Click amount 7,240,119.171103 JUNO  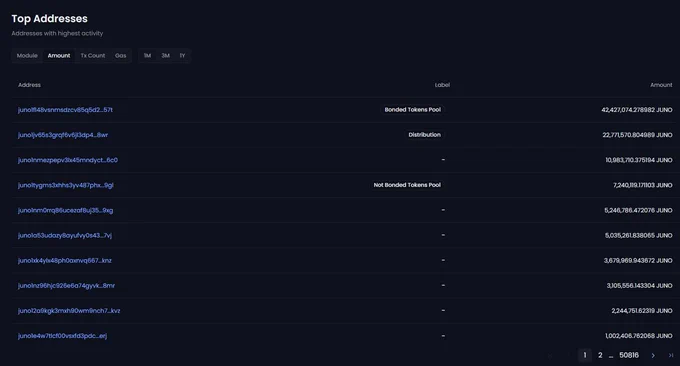point(643,185)
